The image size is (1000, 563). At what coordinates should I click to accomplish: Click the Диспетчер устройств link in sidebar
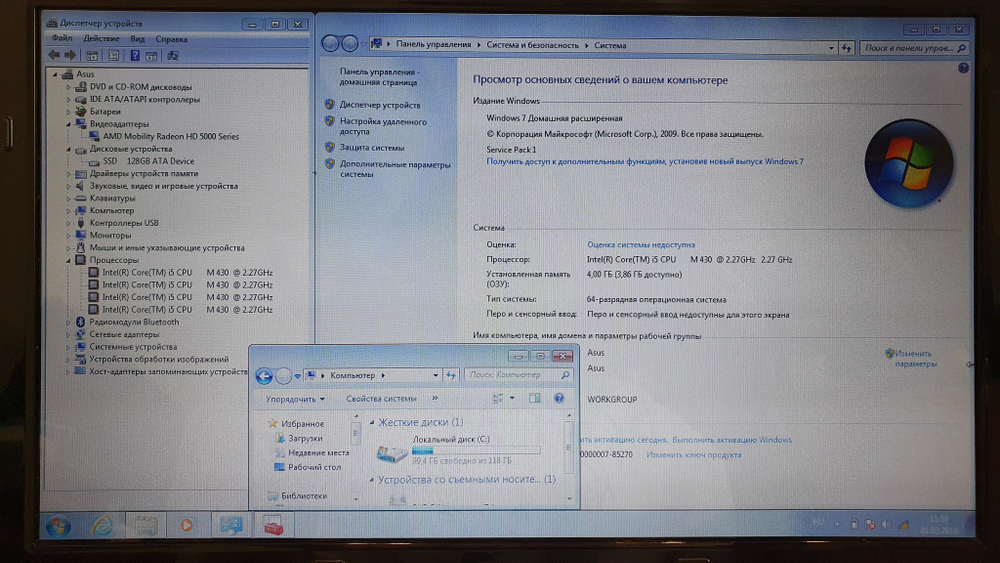pyautogui.click(x=379, y=105)
